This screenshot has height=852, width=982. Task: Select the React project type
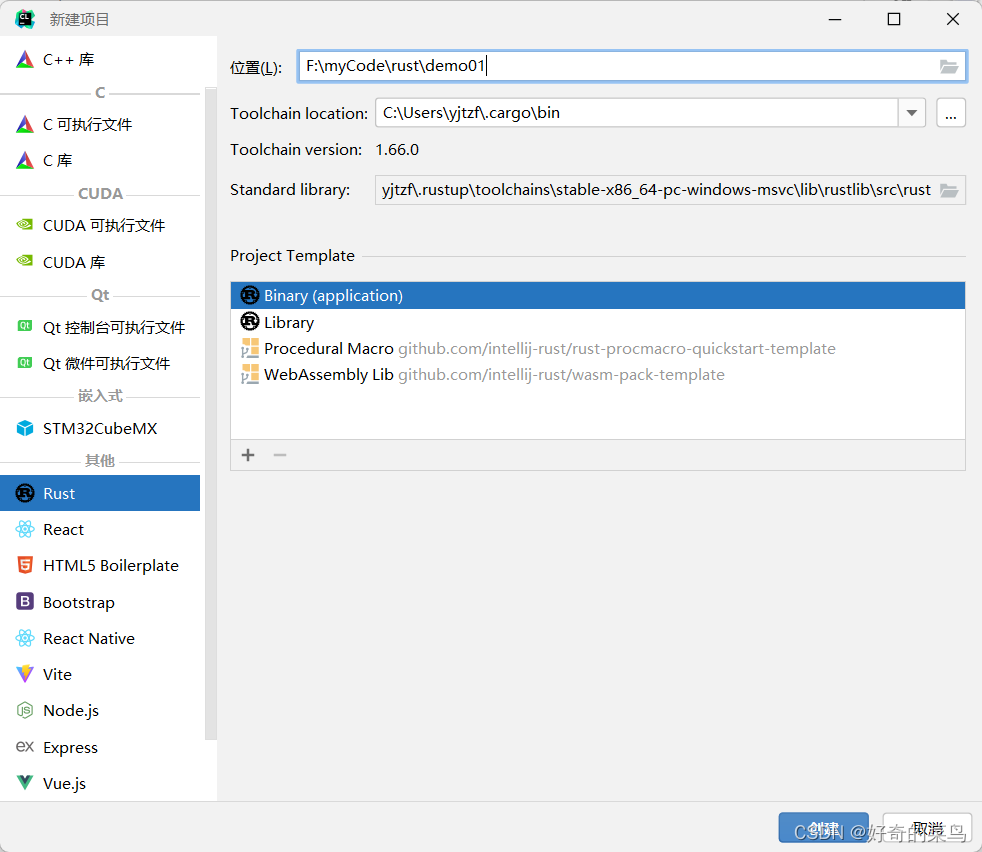point(62,529)
